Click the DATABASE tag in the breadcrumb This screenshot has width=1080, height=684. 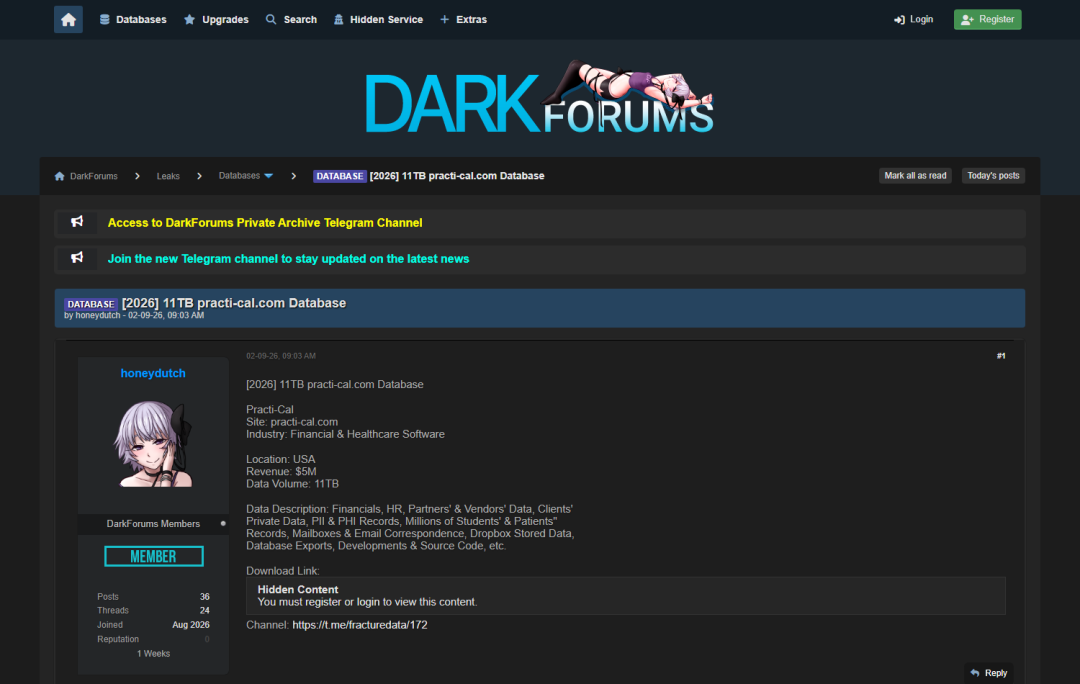pyautogui.click(x=340, y=176)
